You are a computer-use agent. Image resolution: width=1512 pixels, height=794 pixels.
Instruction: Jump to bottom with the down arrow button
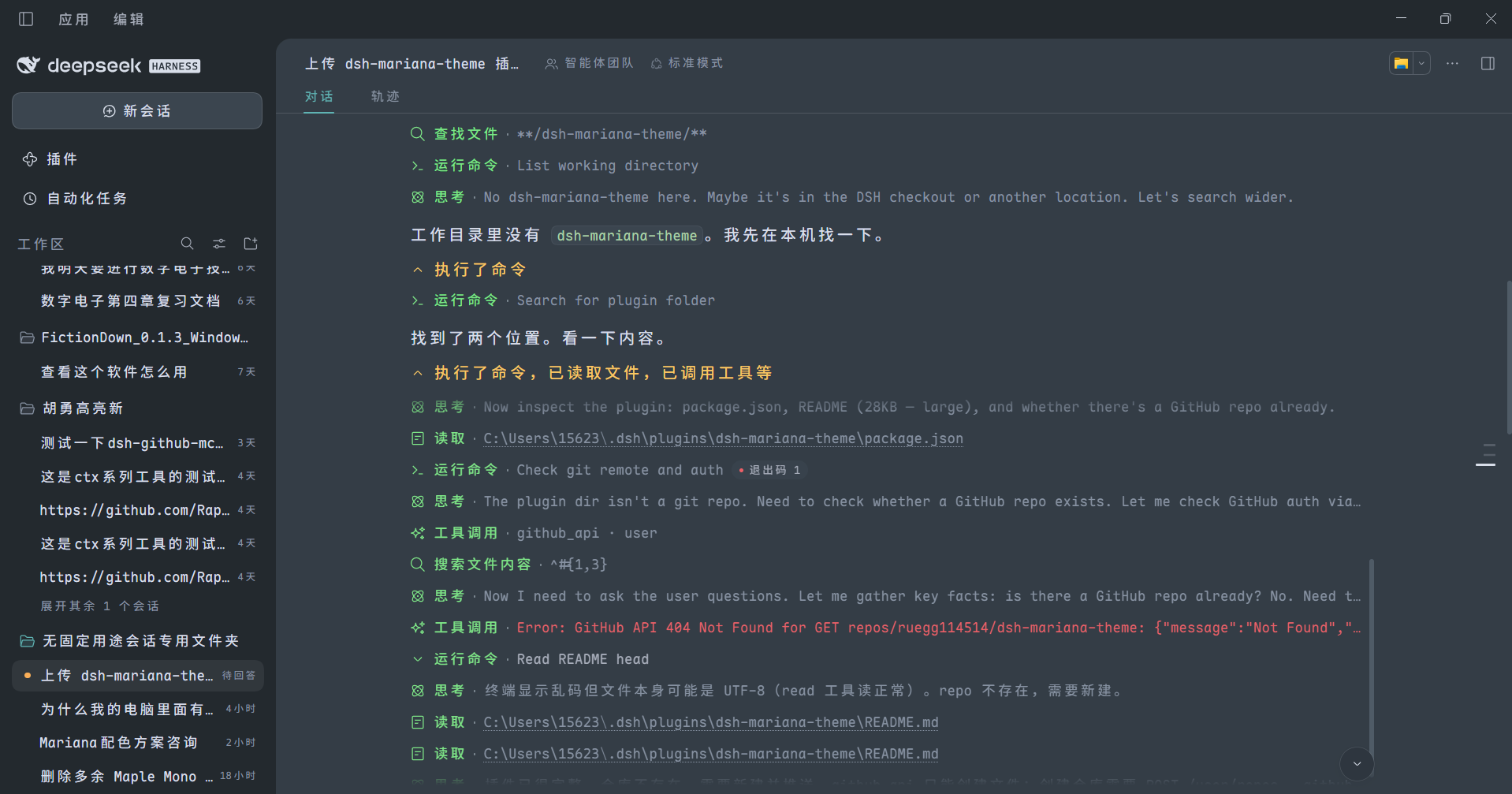click(x=1357, y=763)
